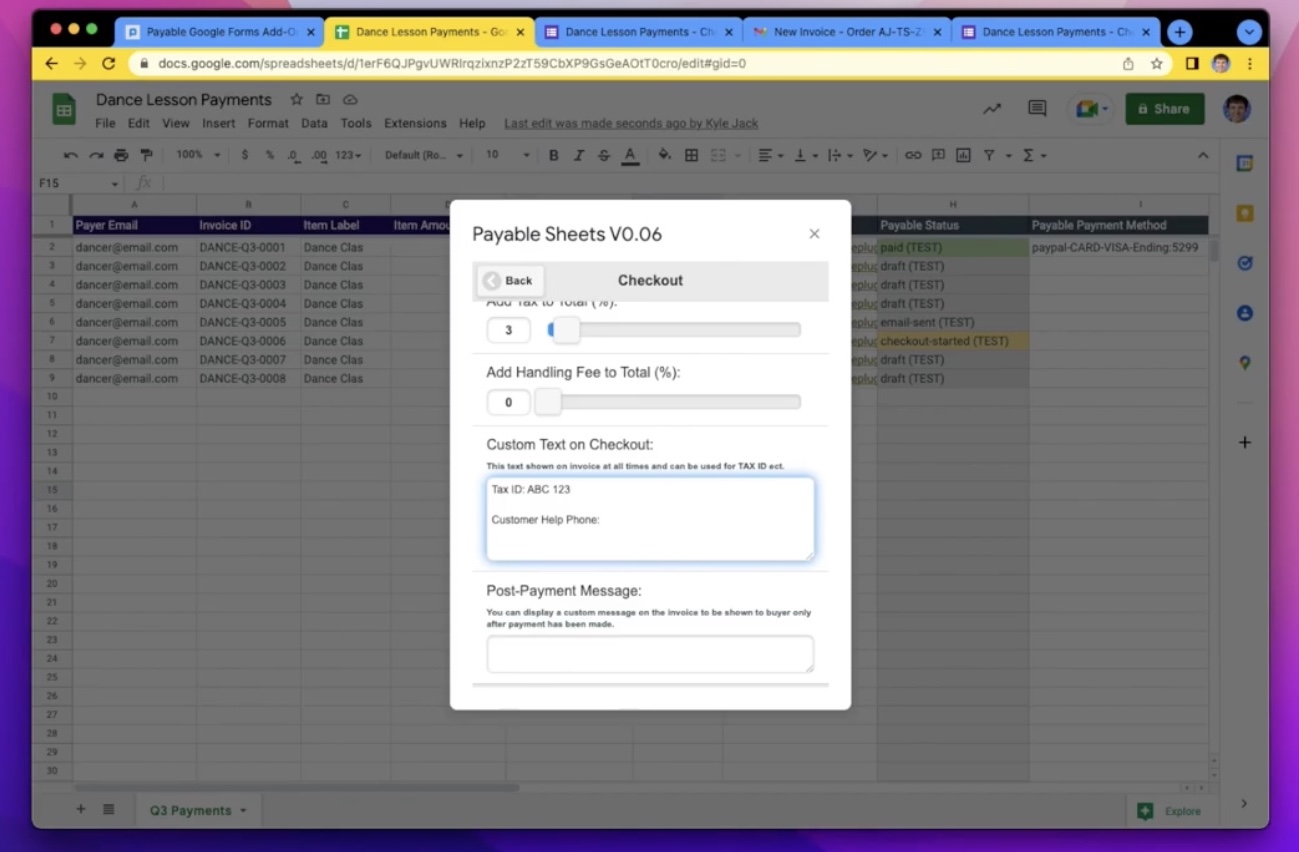
Task: Click the Back button in Payable Sheets
Action: pos(509,280)
